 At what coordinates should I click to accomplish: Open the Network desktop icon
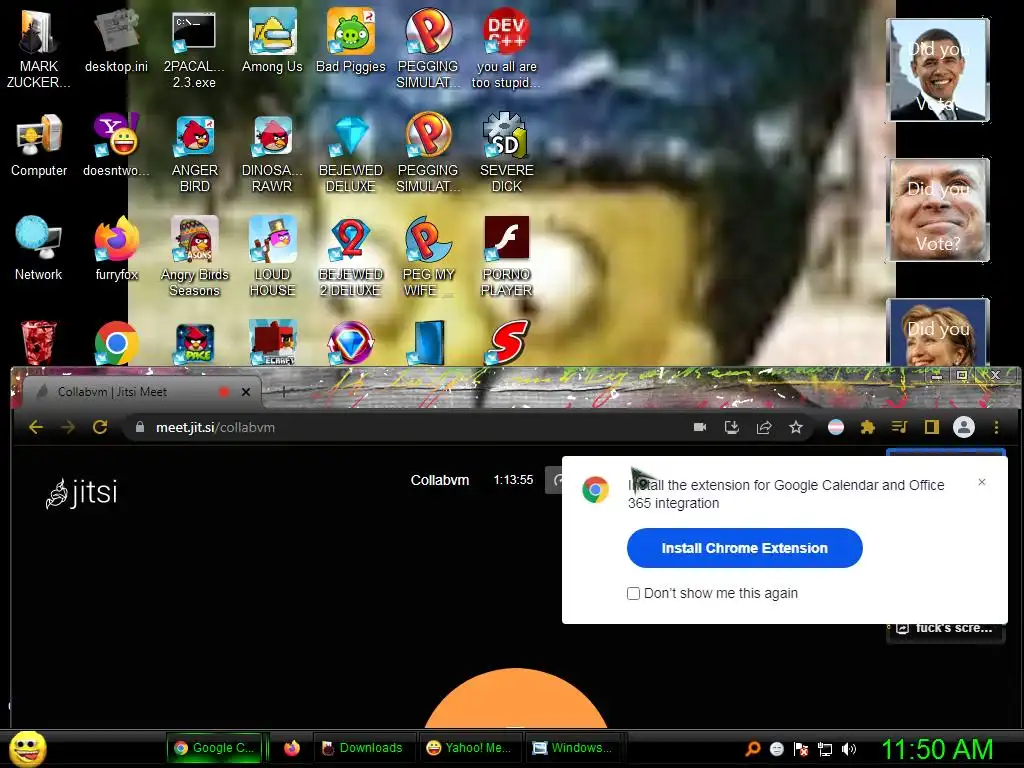click(x=39, y=248)
